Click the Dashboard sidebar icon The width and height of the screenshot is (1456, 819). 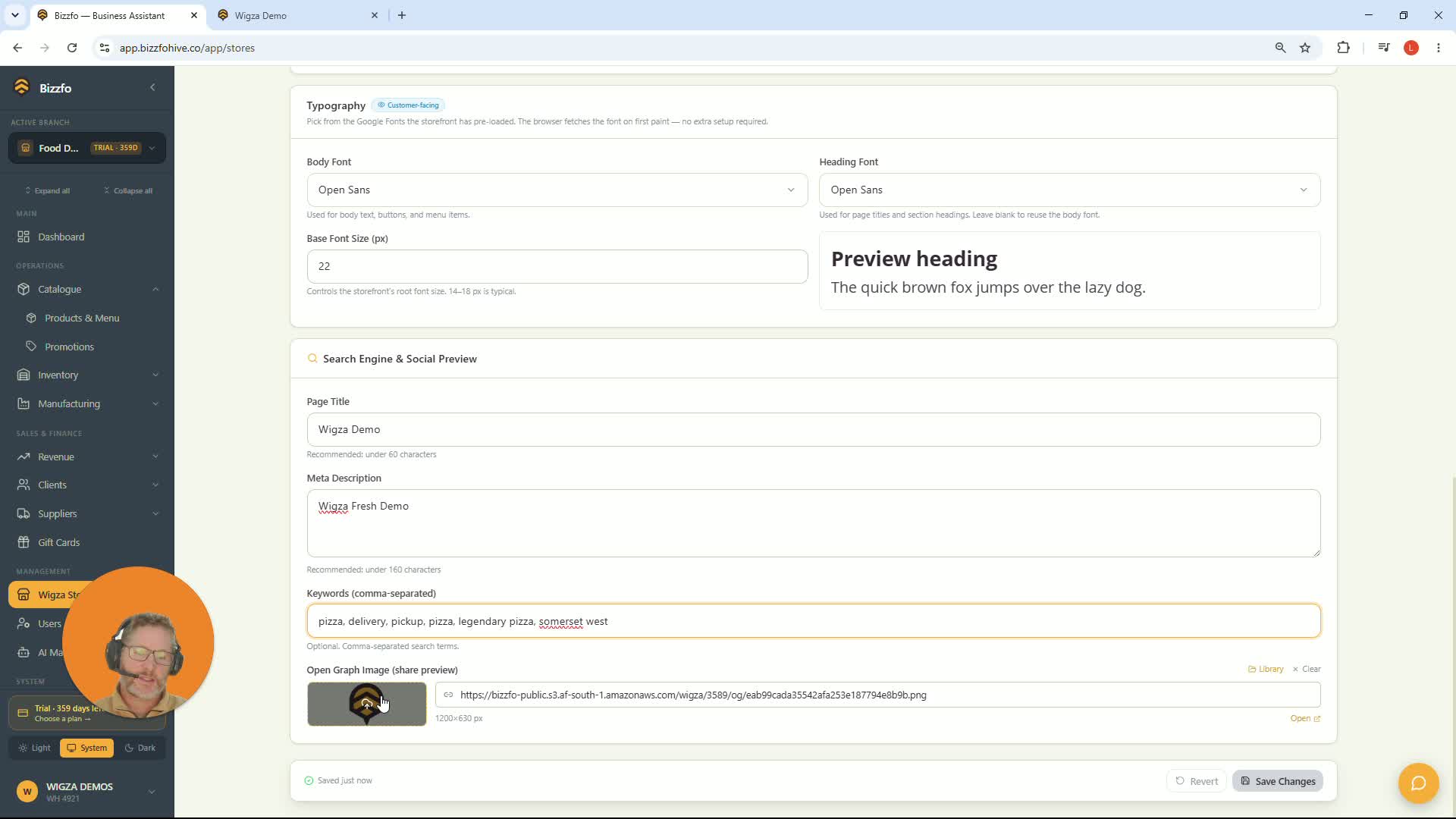coord(24,237)
